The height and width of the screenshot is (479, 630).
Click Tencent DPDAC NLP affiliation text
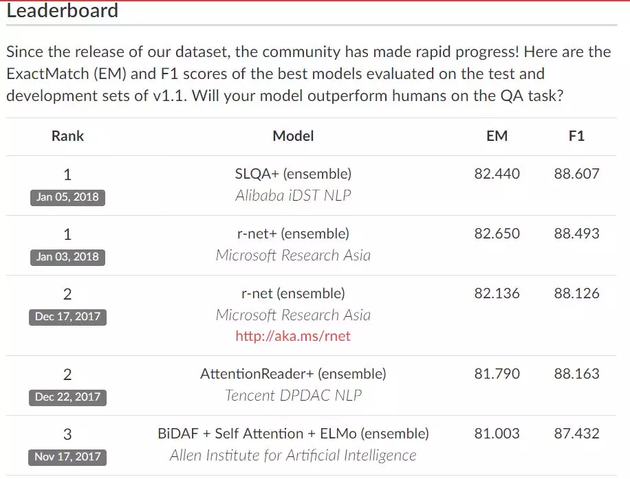click(x=293, y=395)
